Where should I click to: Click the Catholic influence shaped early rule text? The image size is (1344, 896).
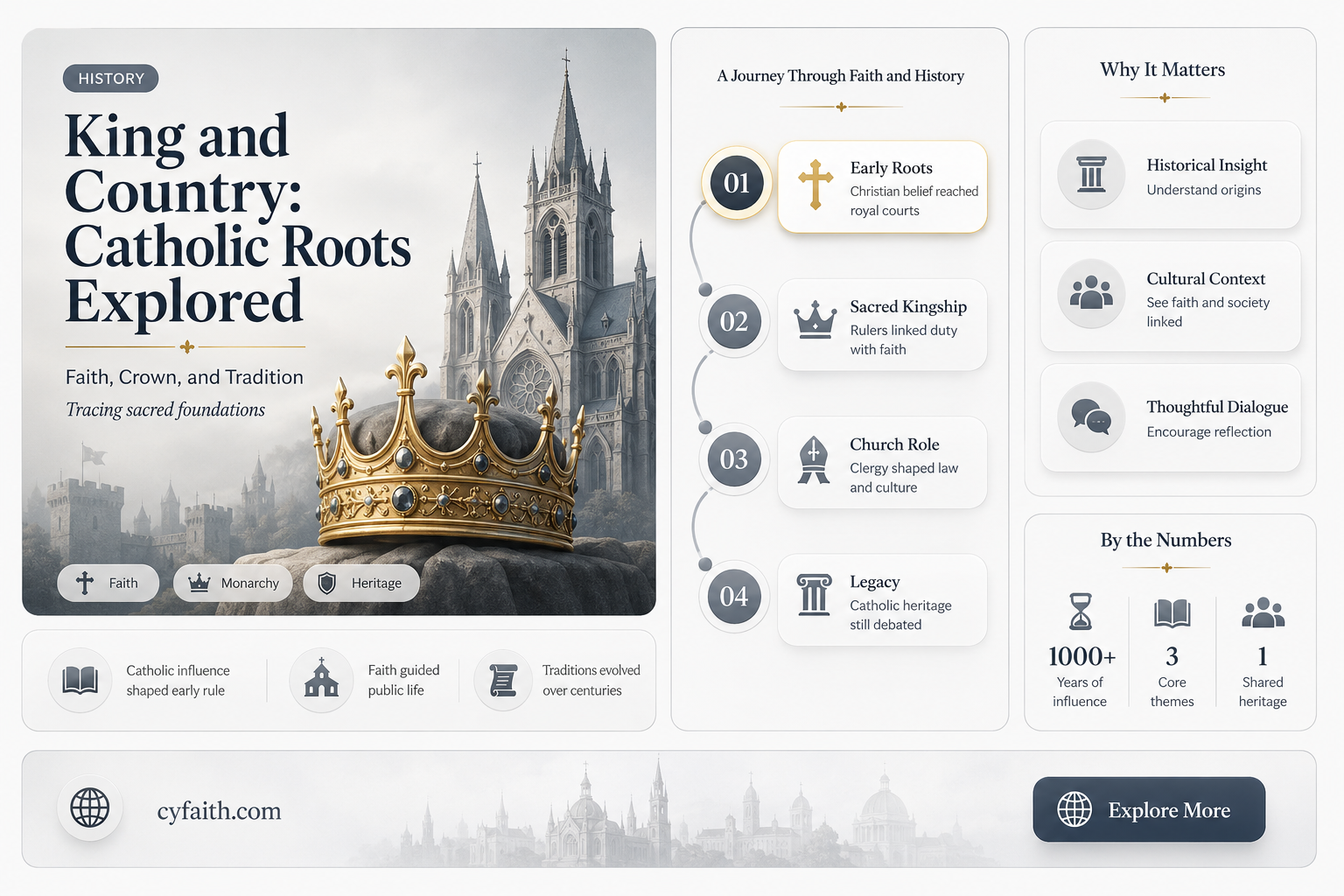[178, 681]
